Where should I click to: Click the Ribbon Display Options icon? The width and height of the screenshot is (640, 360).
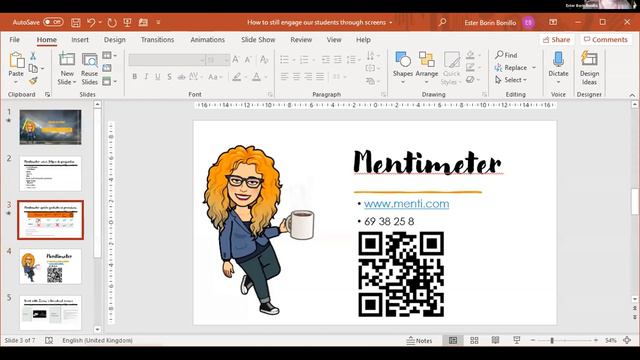pyautogui.click(x=553, y=22)
